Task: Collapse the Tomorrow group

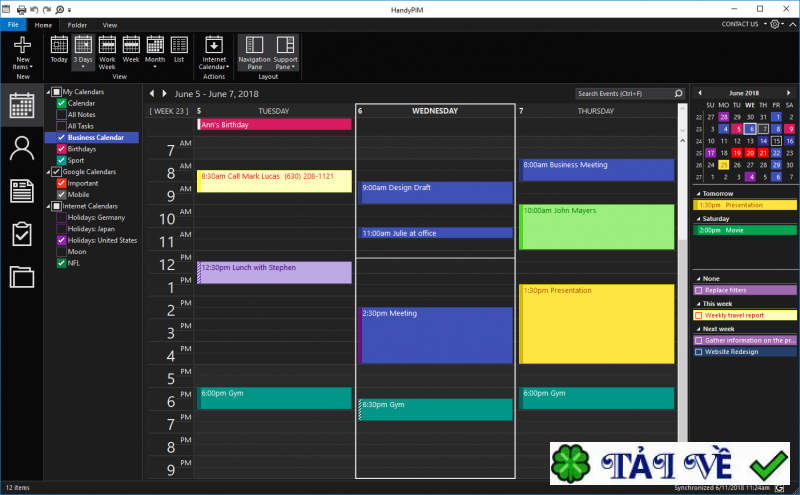Action: [x=698, y=194]
